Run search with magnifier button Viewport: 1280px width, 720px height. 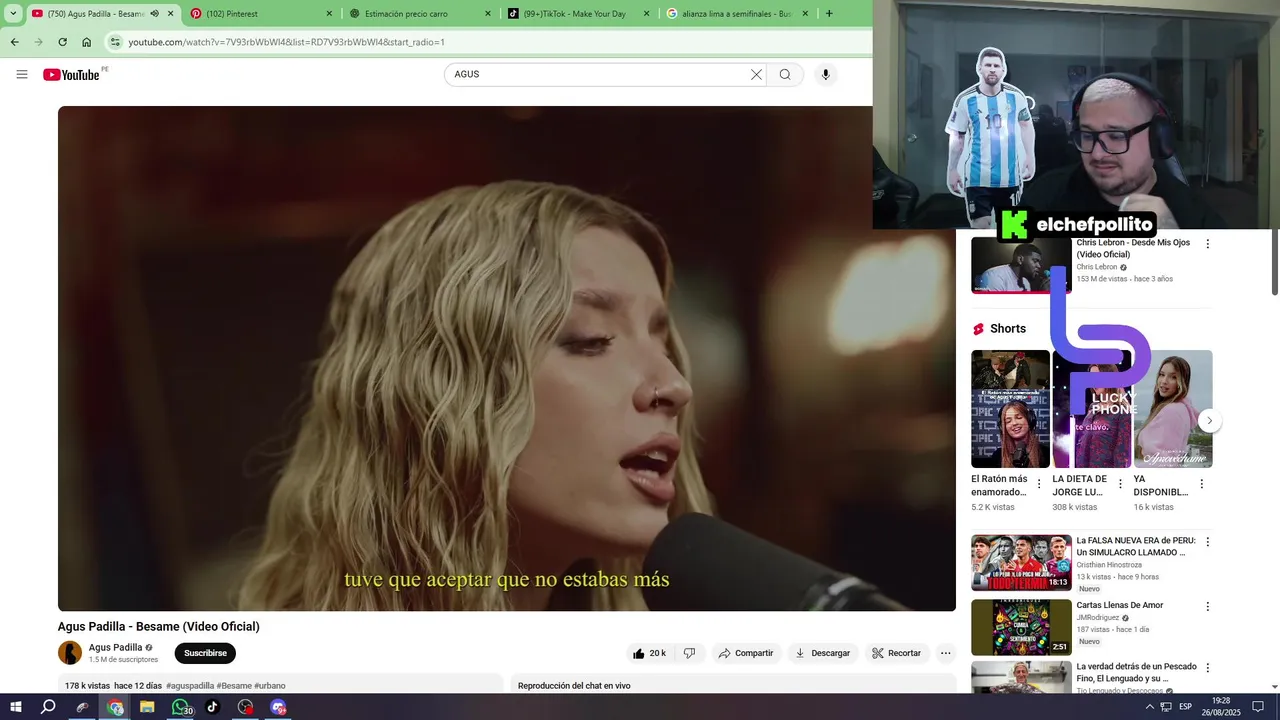[x=785, y=74]
